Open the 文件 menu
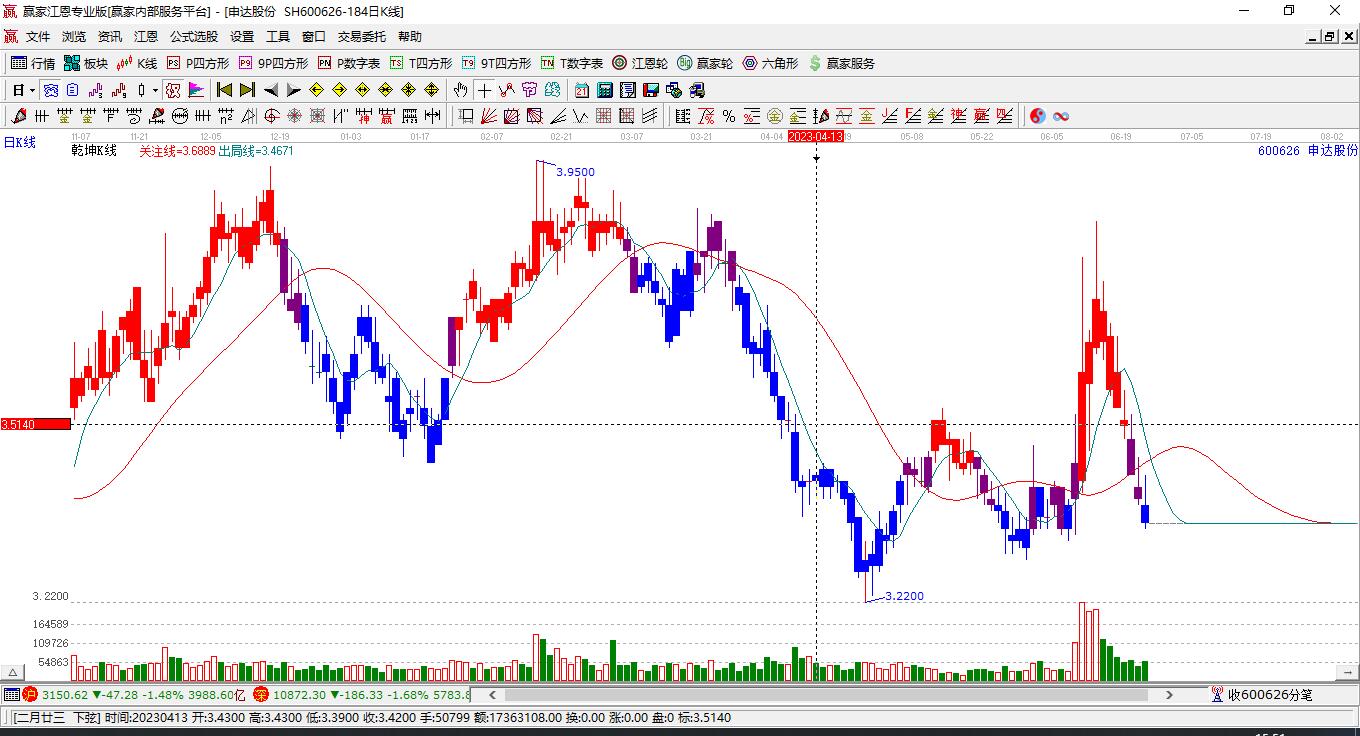Viewport: 1360px width, 736px height. 38,37
